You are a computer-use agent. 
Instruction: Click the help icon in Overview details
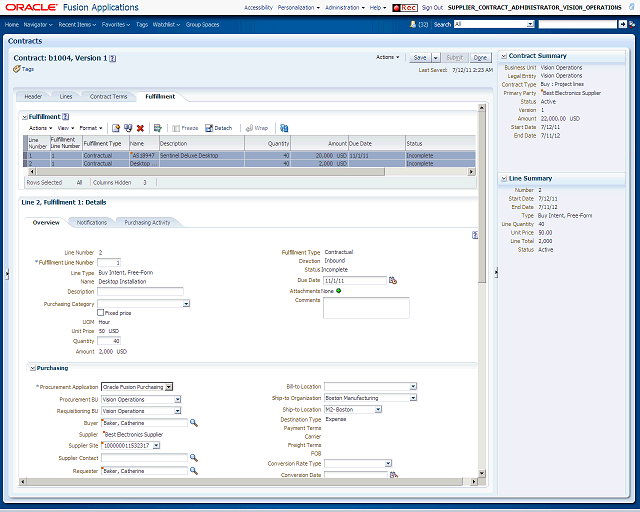tap(475, 235)
